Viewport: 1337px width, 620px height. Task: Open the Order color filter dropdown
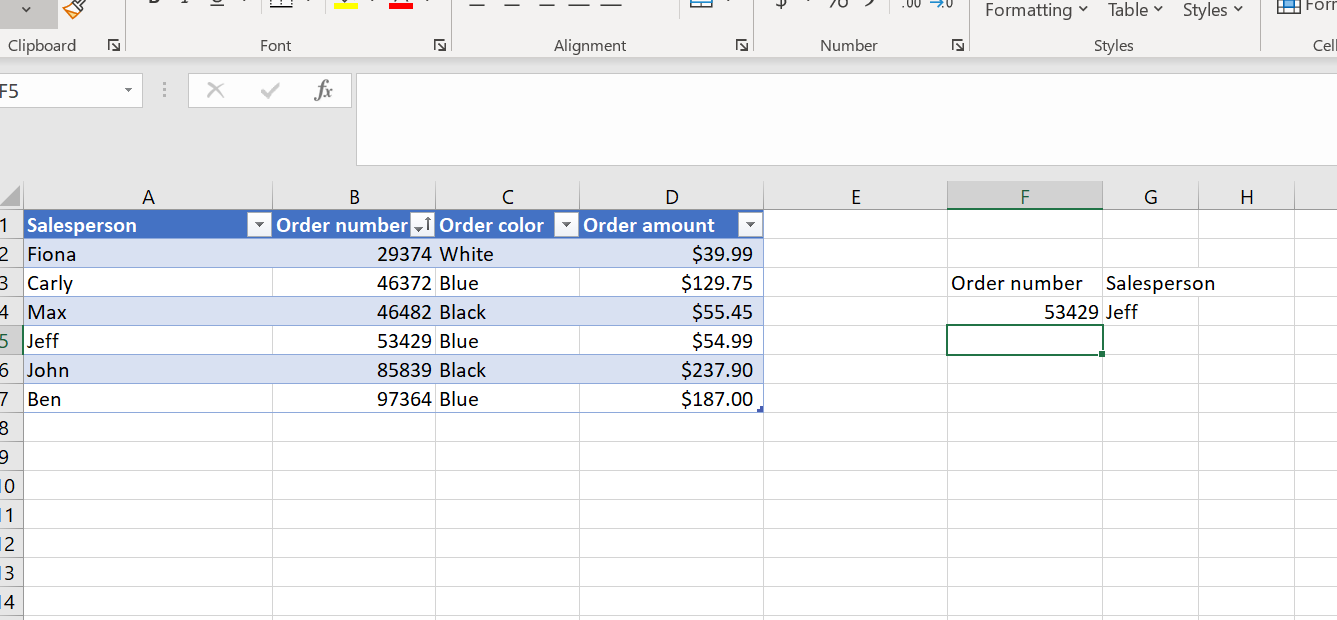coord(566,225)
